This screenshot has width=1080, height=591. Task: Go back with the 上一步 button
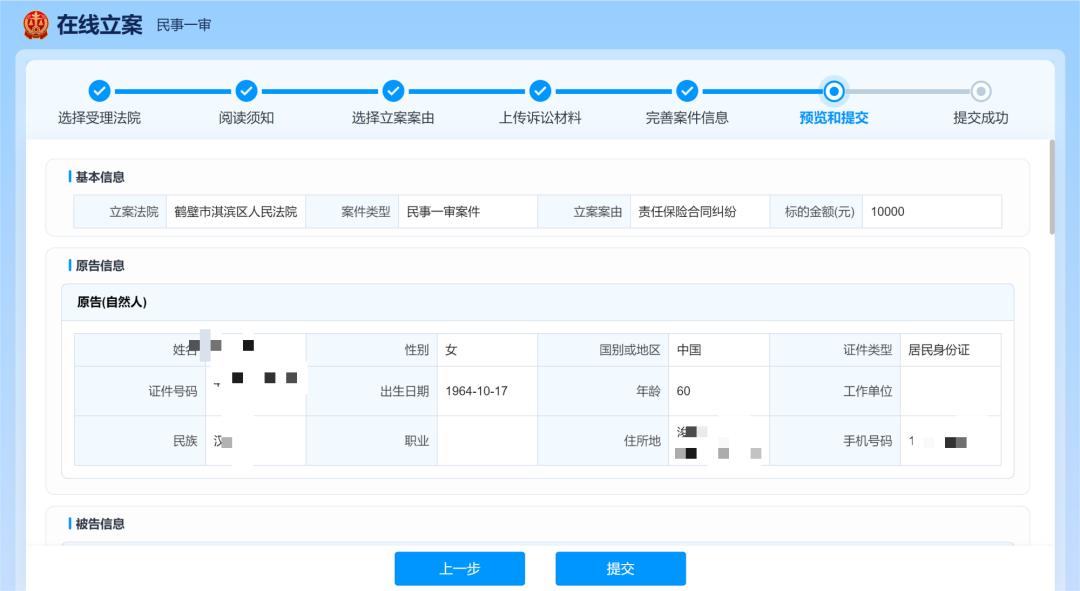point(459,568)
